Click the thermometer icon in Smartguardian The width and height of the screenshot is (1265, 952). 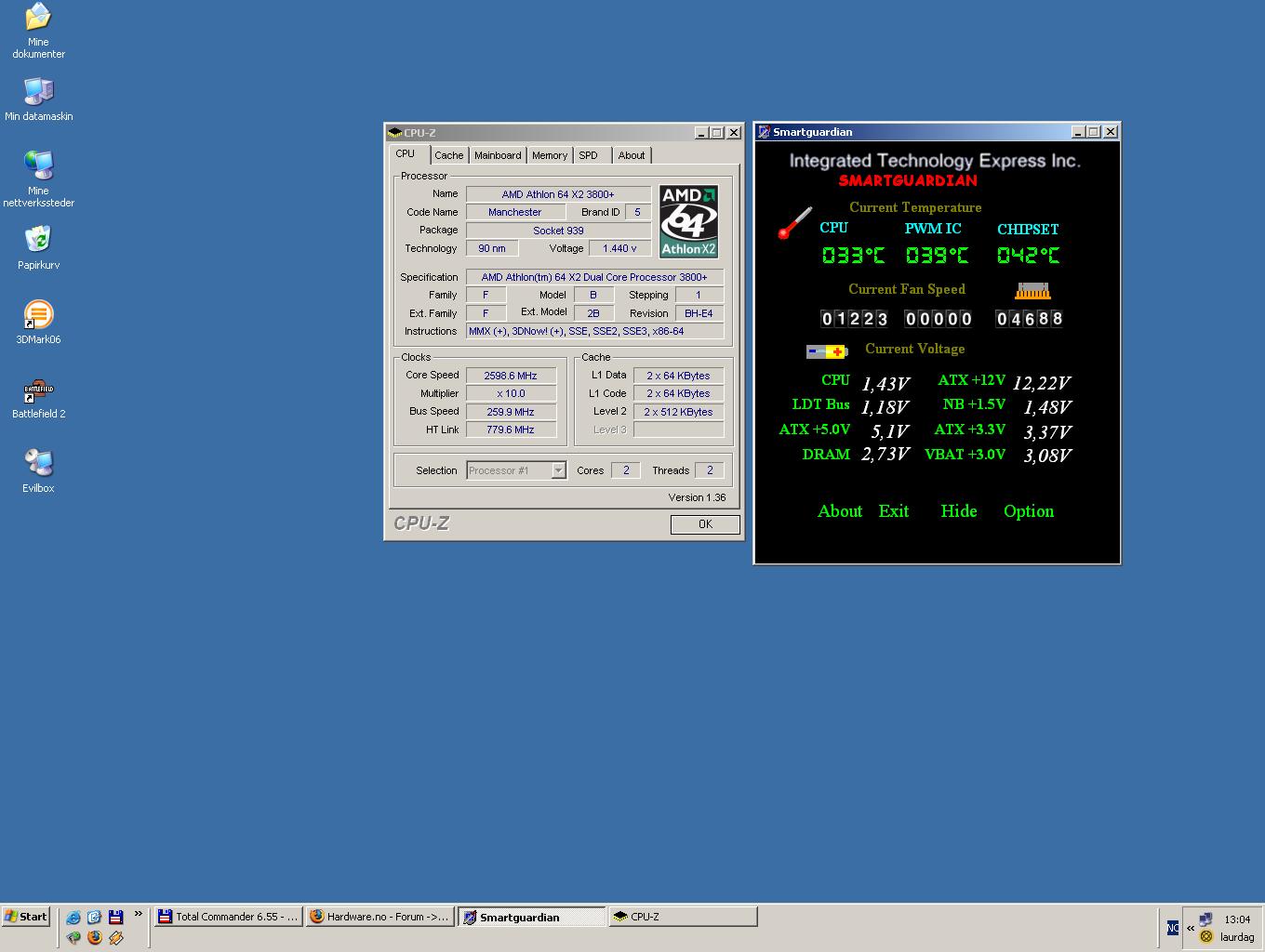click(x=794, y=223)
